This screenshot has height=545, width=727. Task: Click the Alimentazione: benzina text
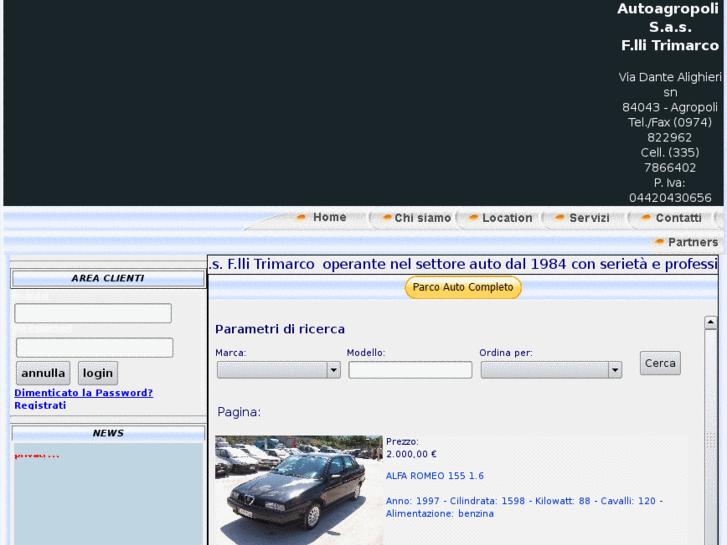tap(440, 513)
